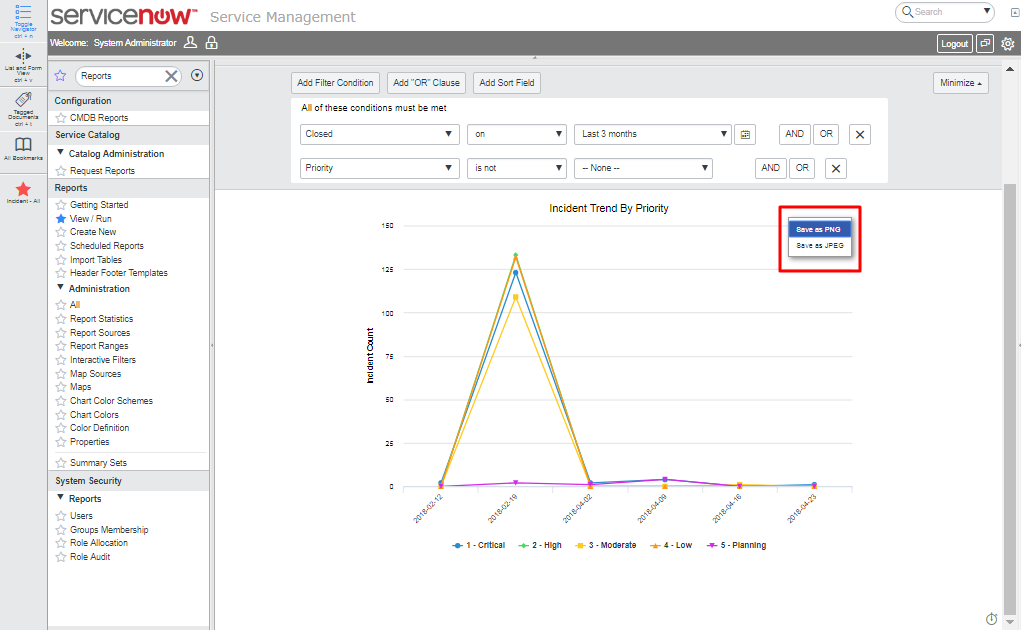Select Save as PNG menu option
This screenshot has width=1021, height=630.
click(x=818, y=229)
